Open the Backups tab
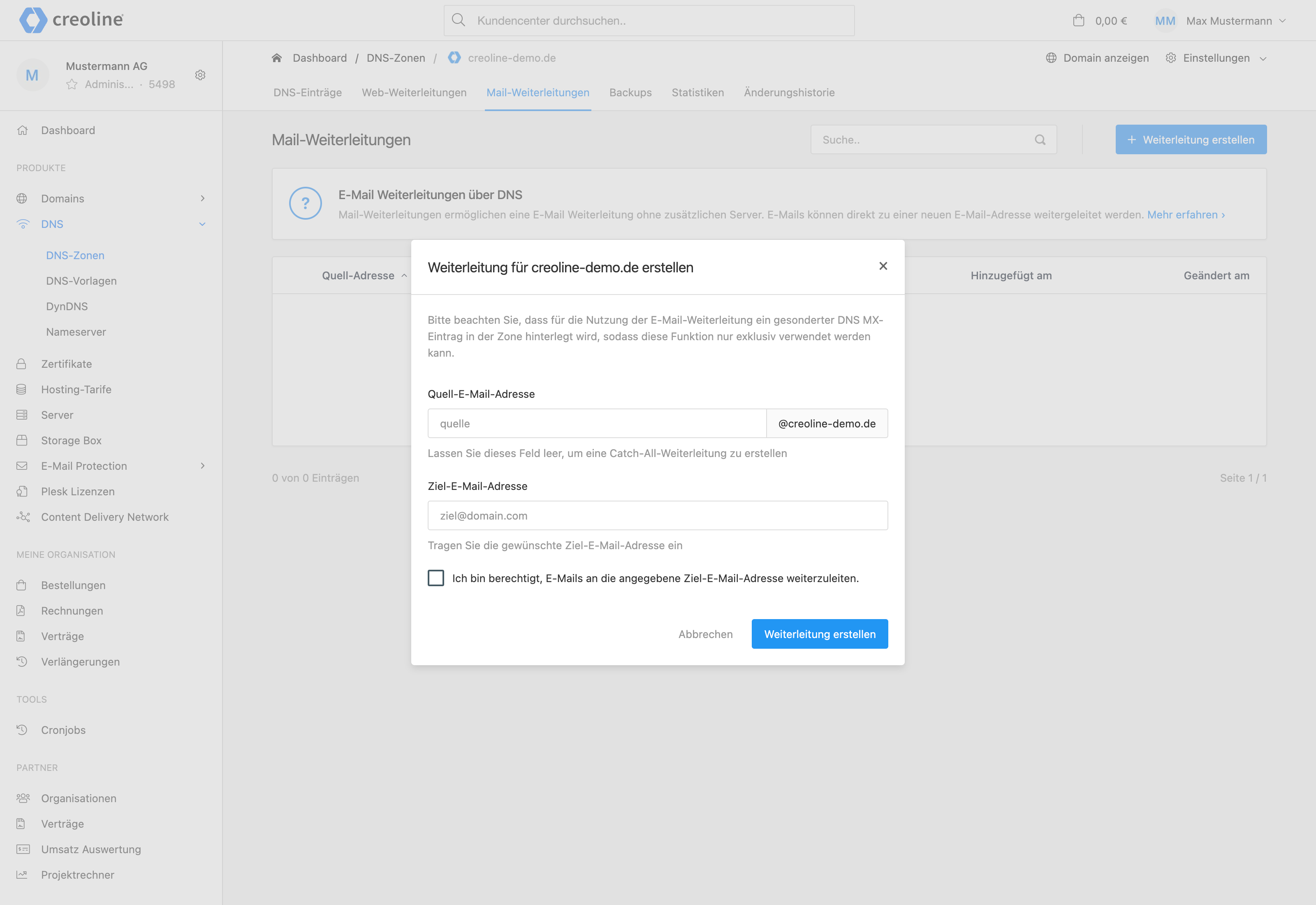This screenshot has width=1316, height=905. 630,93
